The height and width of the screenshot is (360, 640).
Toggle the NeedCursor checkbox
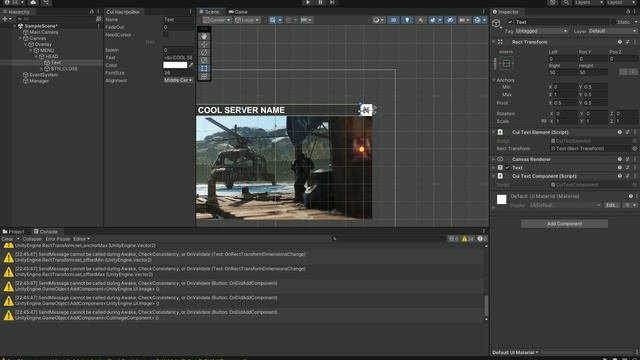point(165,35)
